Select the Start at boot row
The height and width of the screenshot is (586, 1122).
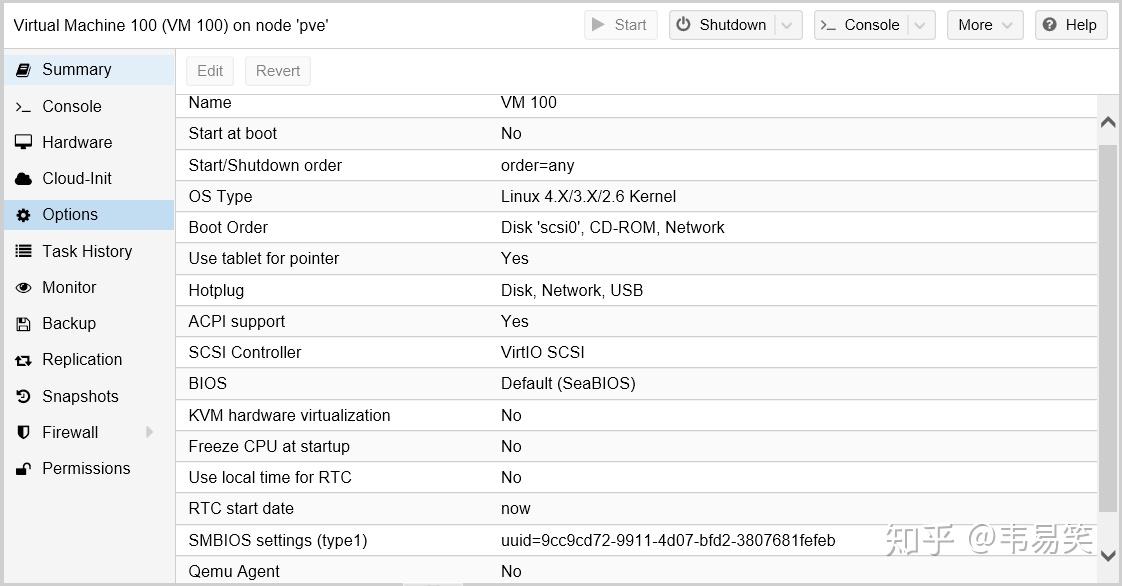pyautogui.click(x=640, y=134)
